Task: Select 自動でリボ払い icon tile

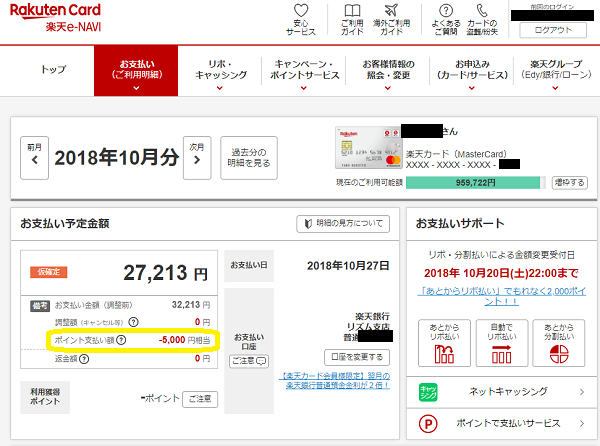Action: (502, 343)
